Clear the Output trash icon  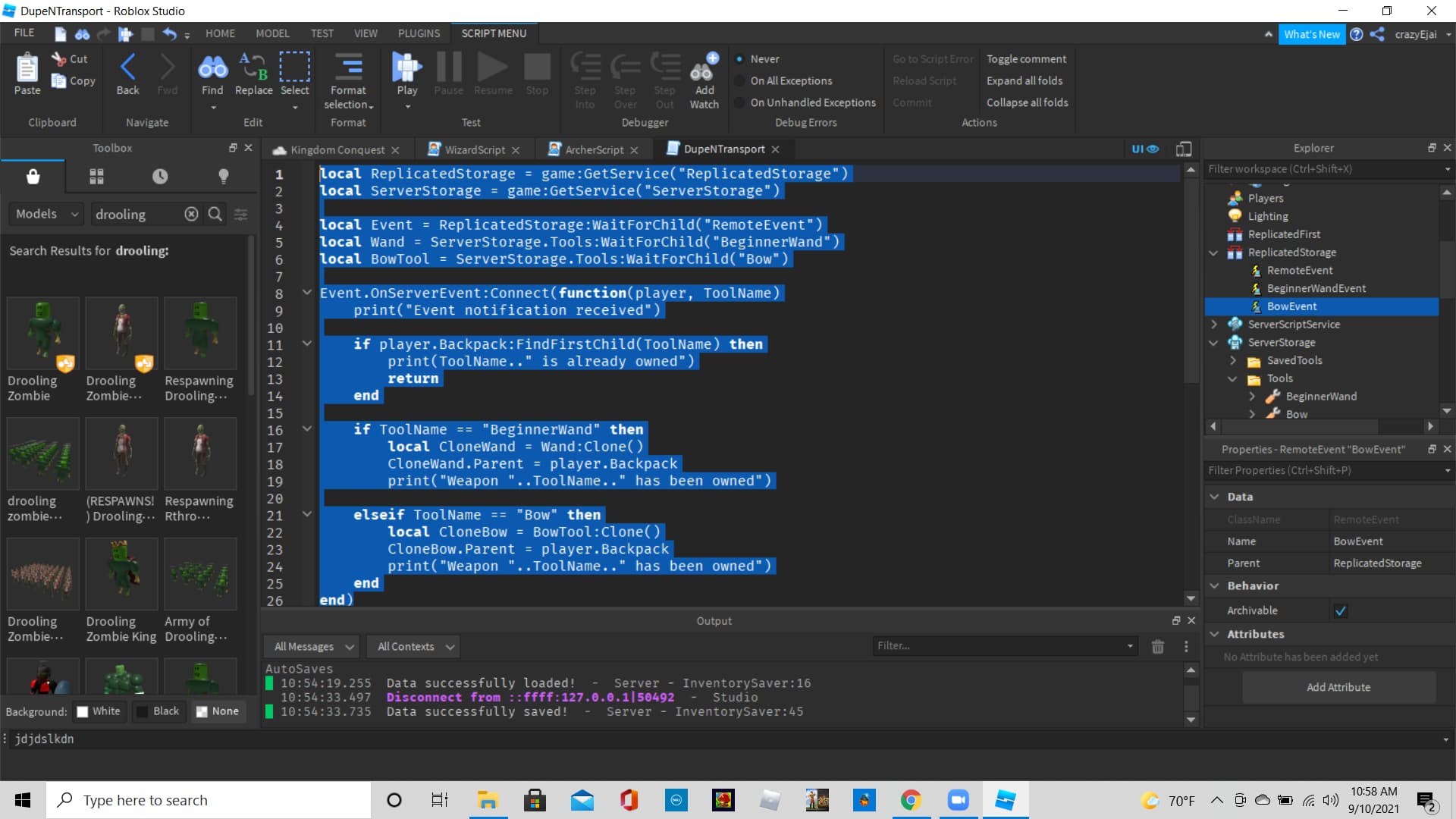(1157, 647)
